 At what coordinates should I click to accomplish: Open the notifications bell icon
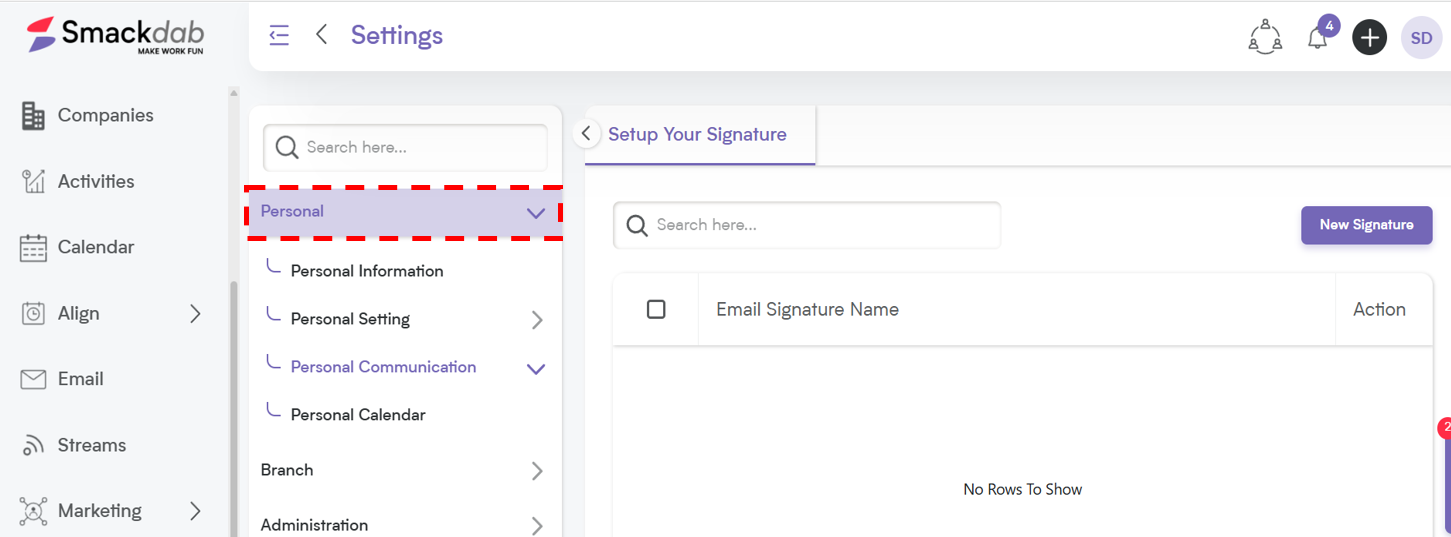pos(1318,38)
